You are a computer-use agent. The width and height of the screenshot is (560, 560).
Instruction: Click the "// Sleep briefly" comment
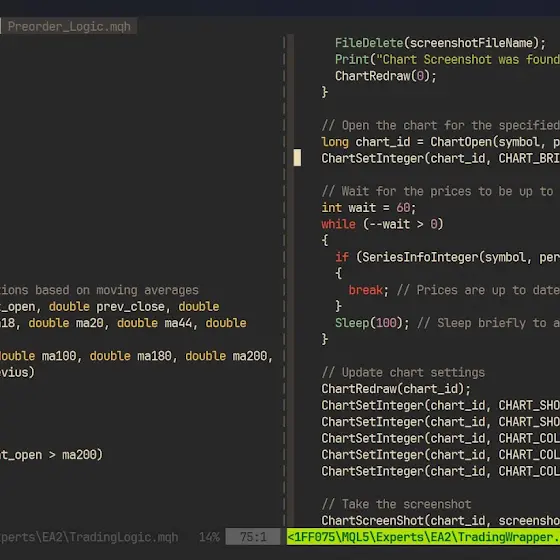(488, 323)
